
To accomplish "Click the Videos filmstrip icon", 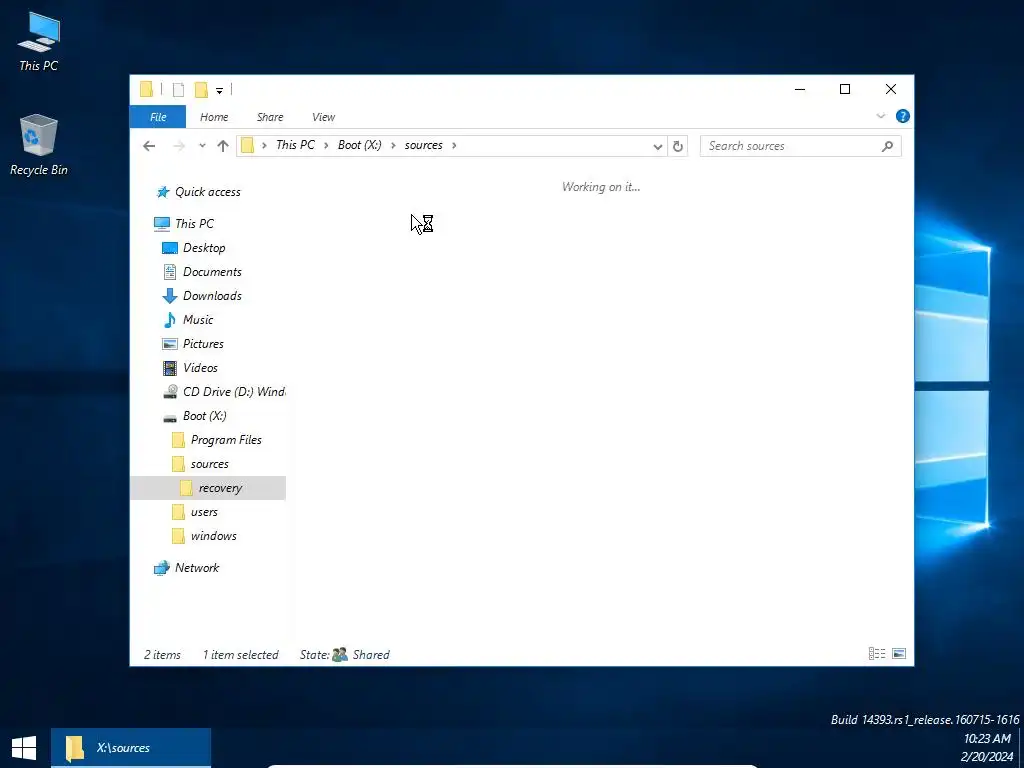I will coord(170,368).
